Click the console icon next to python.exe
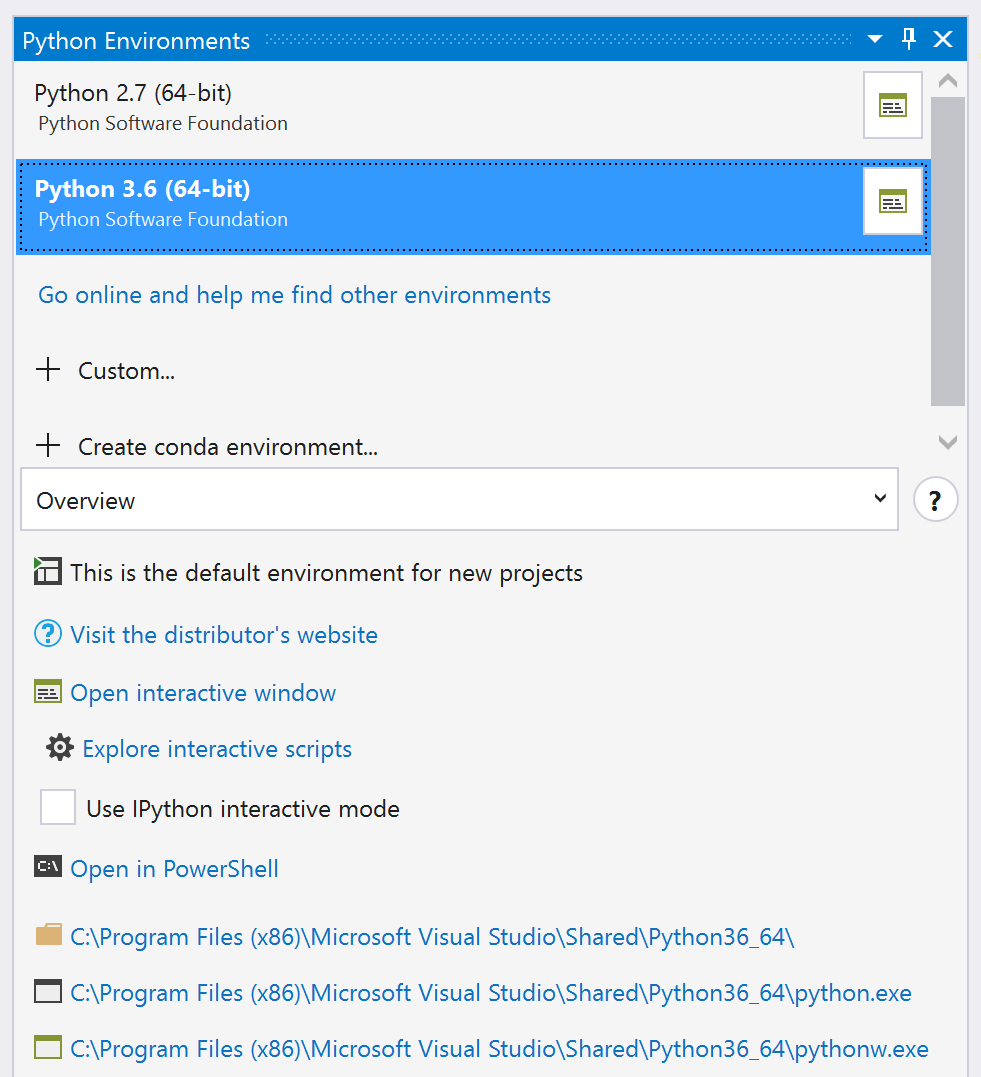 point(47,992)
